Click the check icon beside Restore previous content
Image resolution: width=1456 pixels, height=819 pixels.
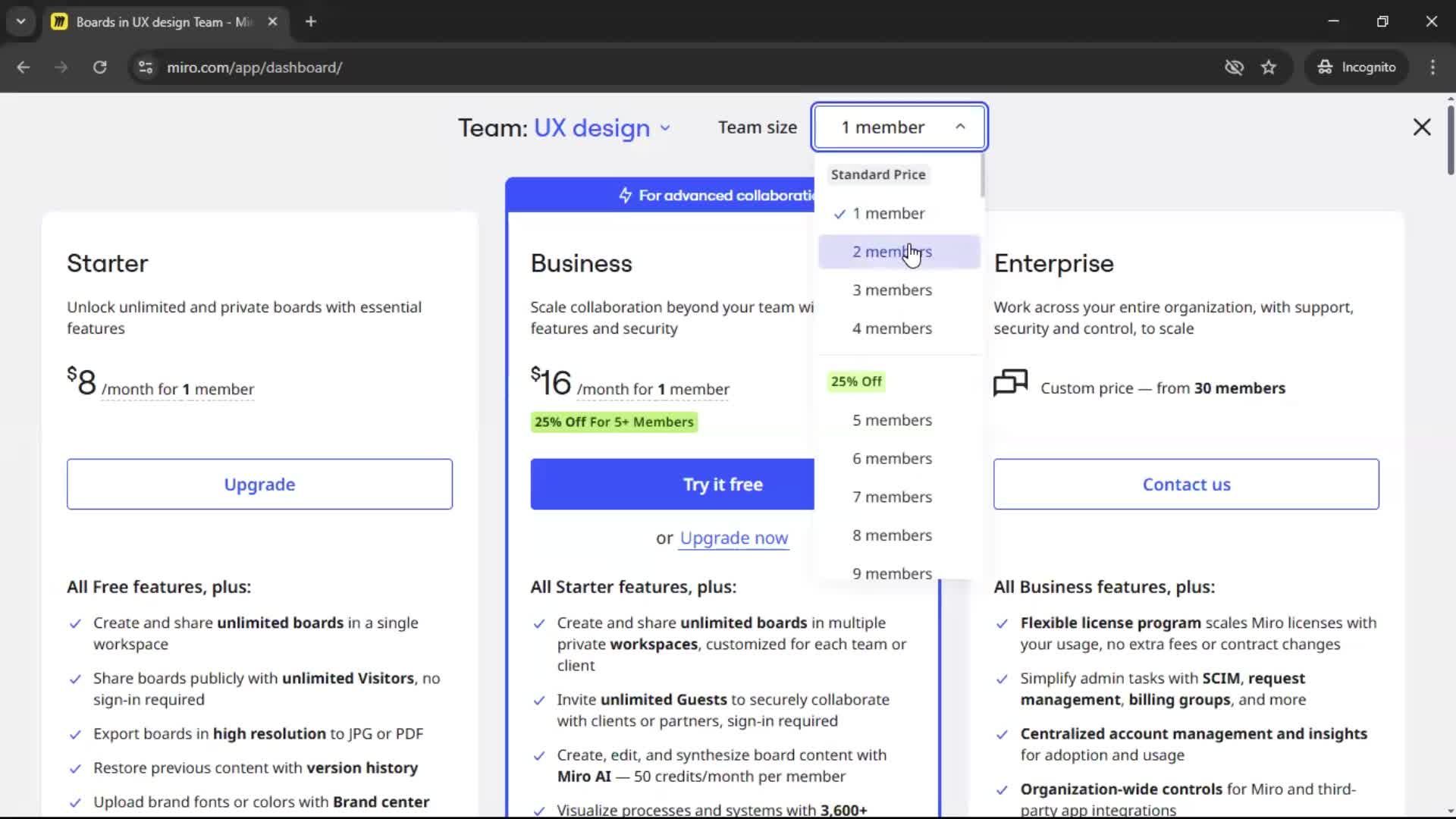[75, 769]
